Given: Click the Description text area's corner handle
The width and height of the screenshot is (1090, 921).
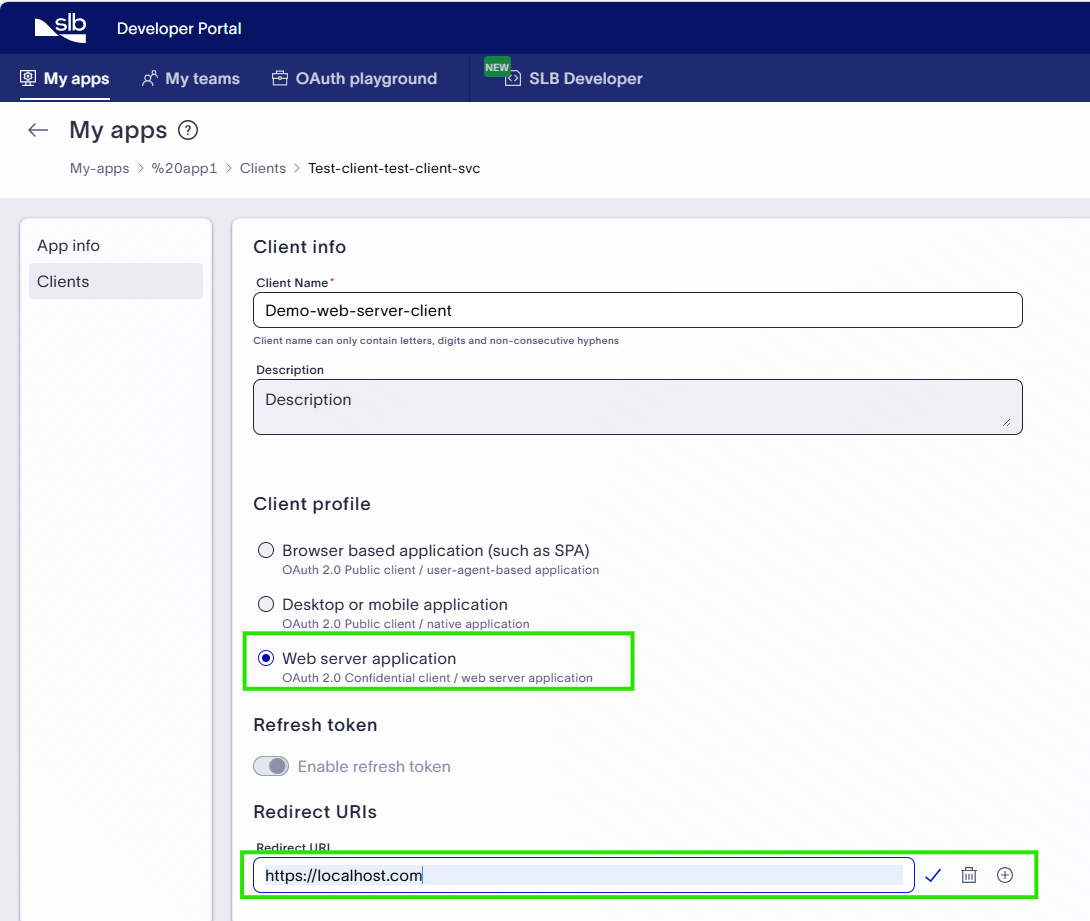Looking at the screenshot, I should tap(1007, 423).
